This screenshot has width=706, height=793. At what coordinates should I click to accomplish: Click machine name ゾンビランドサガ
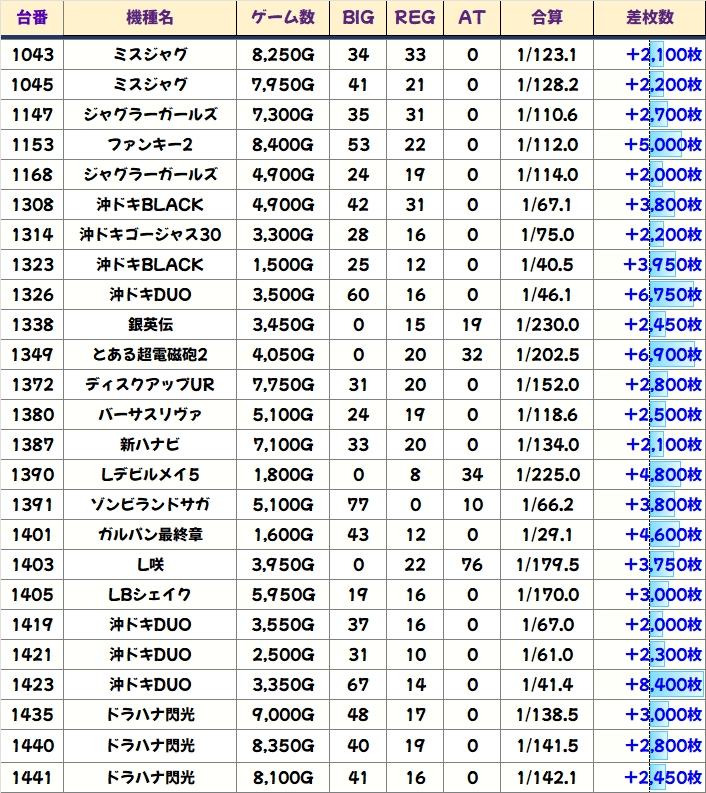[150, 505]
